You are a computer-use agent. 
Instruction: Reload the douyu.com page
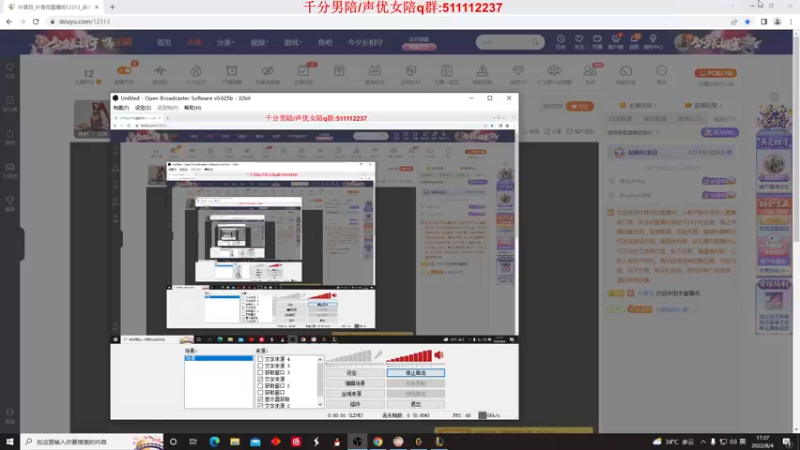36,22
